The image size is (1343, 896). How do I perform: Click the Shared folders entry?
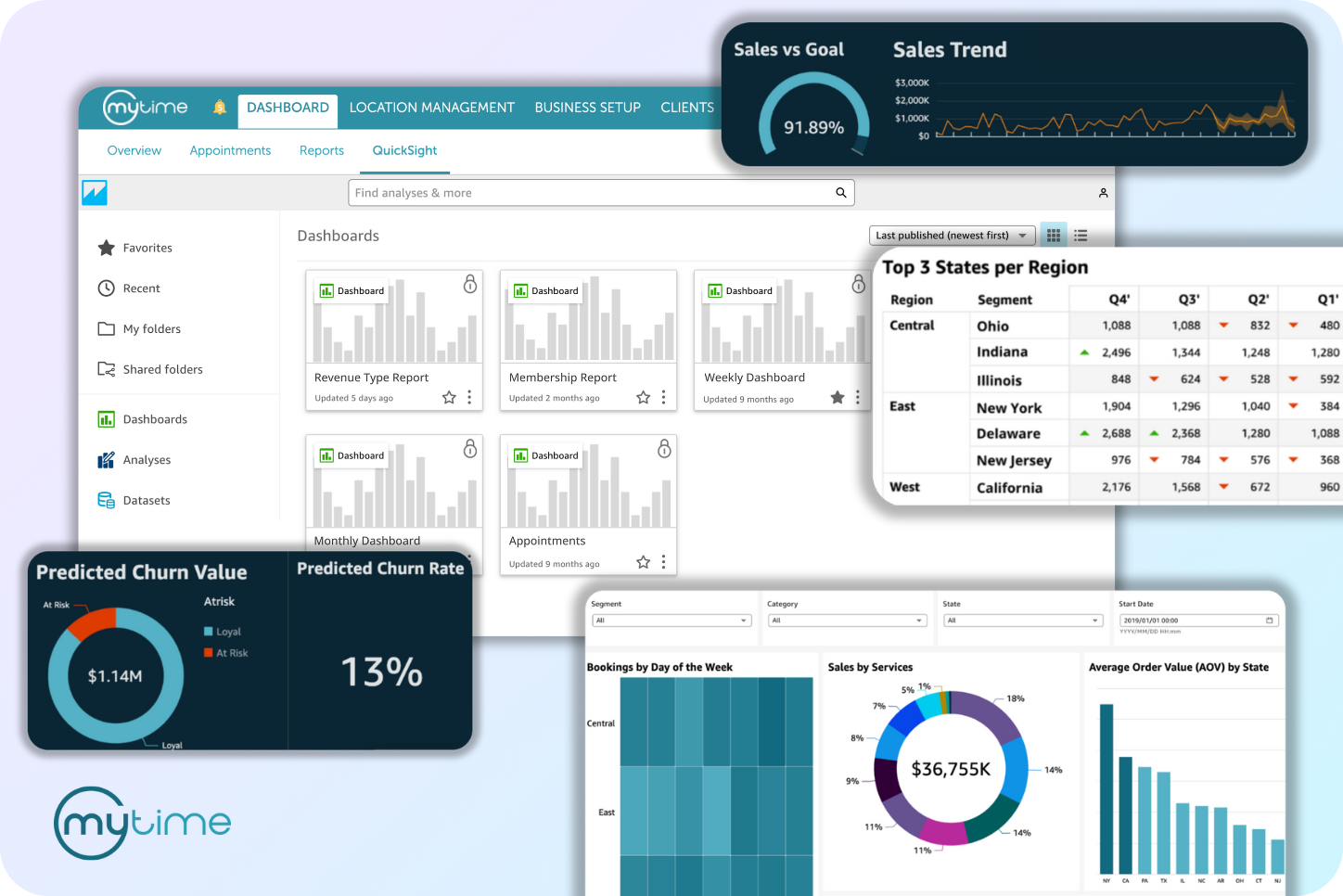(162, 369)
